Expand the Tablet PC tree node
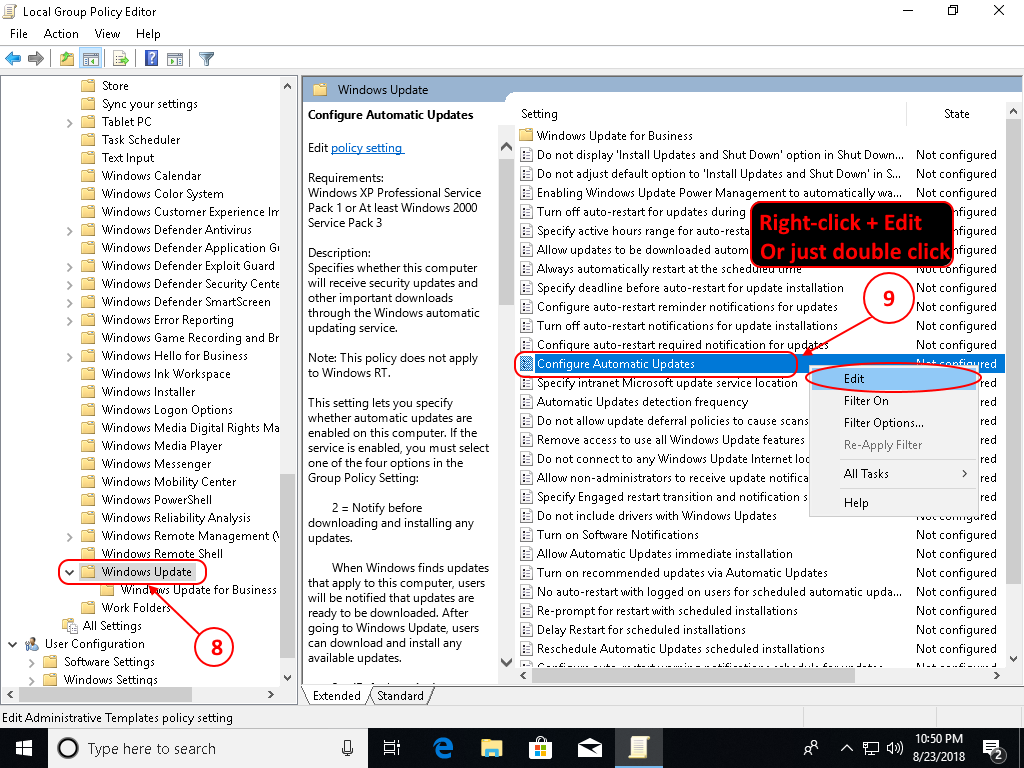Viewport: 1024px width, 768px height. pos(69,122)
